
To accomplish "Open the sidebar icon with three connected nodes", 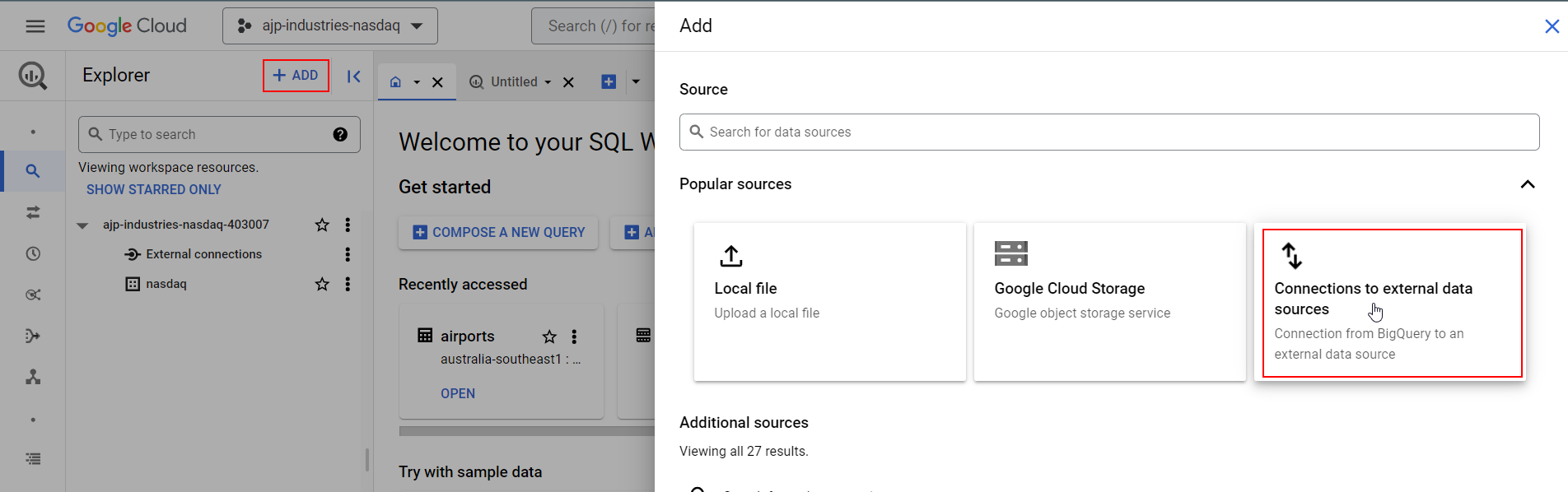I will (x=33, y=377).
